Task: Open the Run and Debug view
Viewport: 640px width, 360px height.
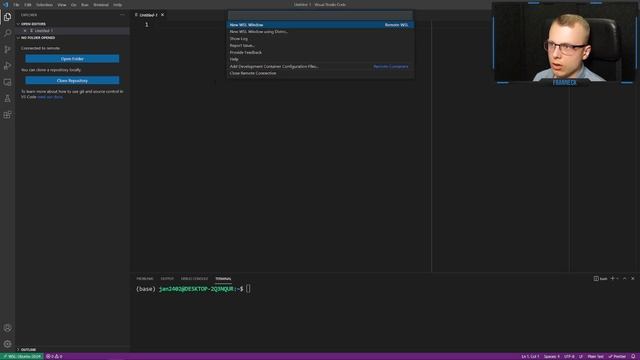Action: tap(7, 66)
